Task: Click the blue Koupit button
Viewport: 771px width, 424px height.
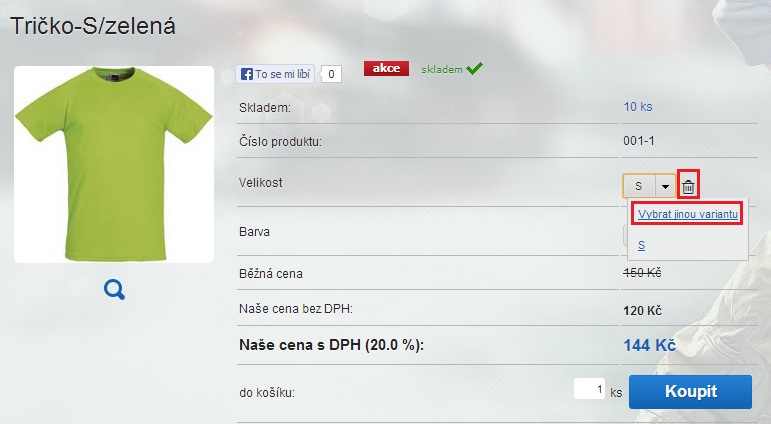Action: pyautogui.click(x=690, y=392)
